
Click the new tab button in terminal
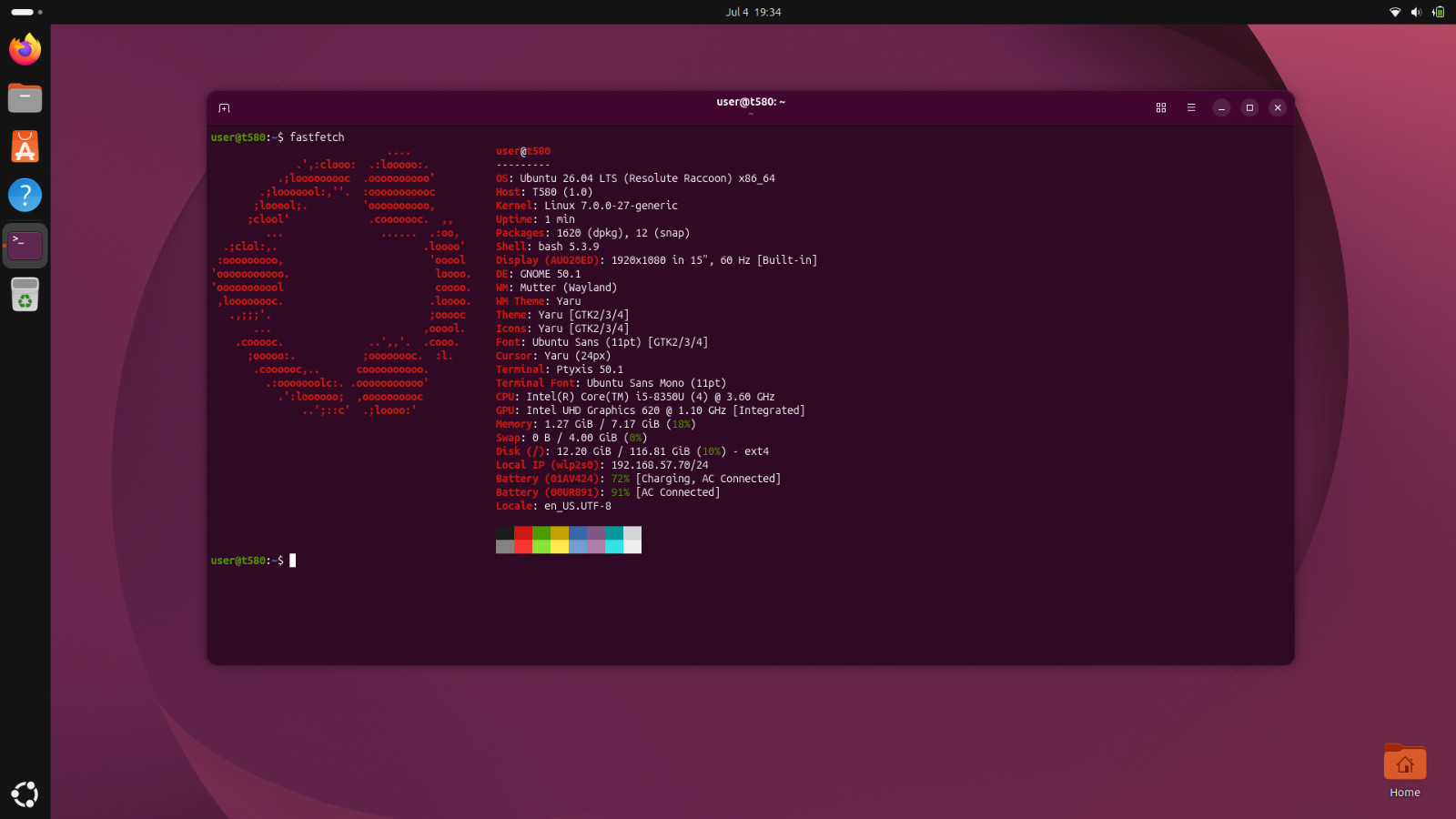point(224,108)
